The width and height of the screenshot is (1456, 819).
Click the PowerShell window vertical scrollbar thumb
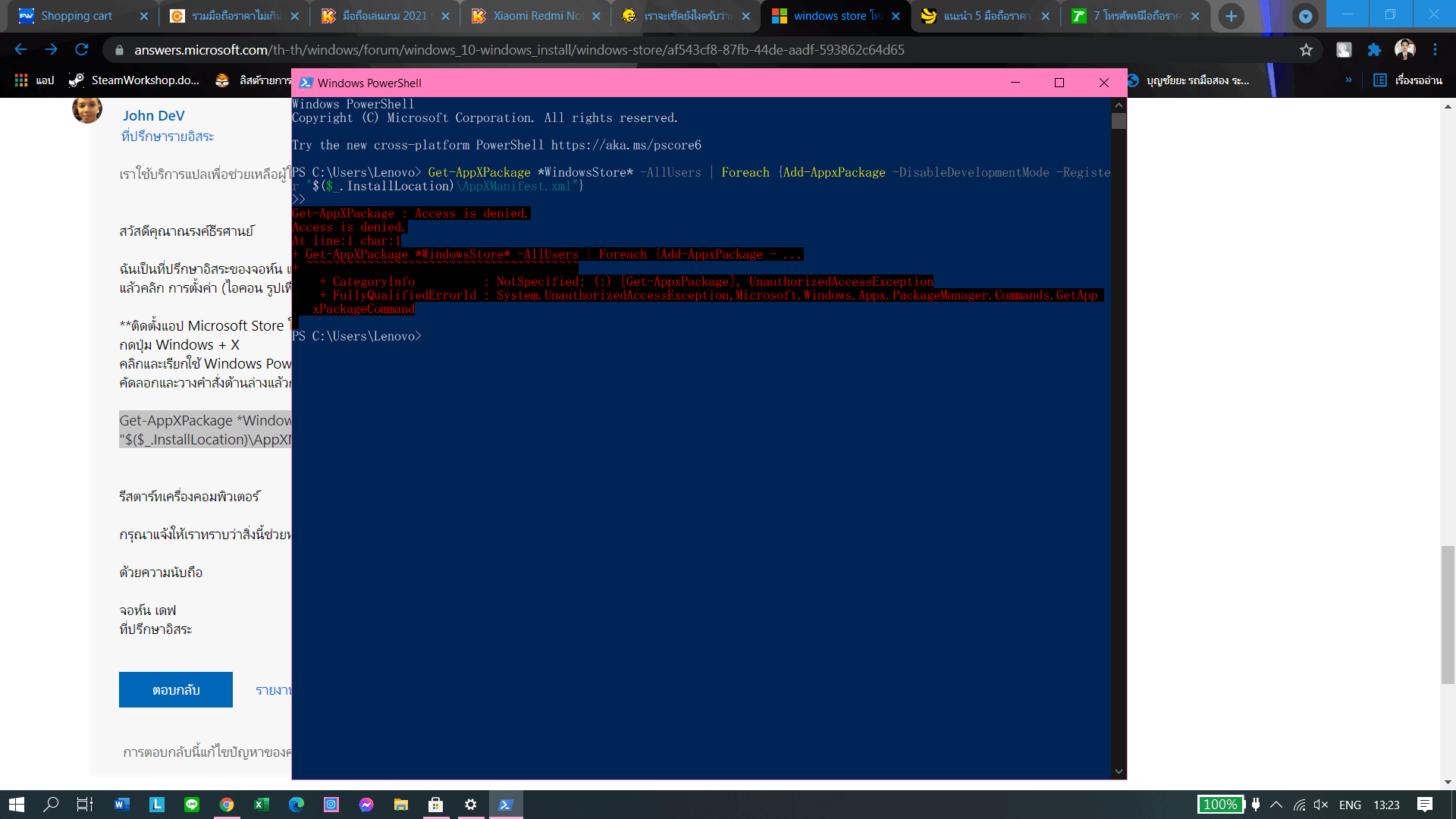1119,121
